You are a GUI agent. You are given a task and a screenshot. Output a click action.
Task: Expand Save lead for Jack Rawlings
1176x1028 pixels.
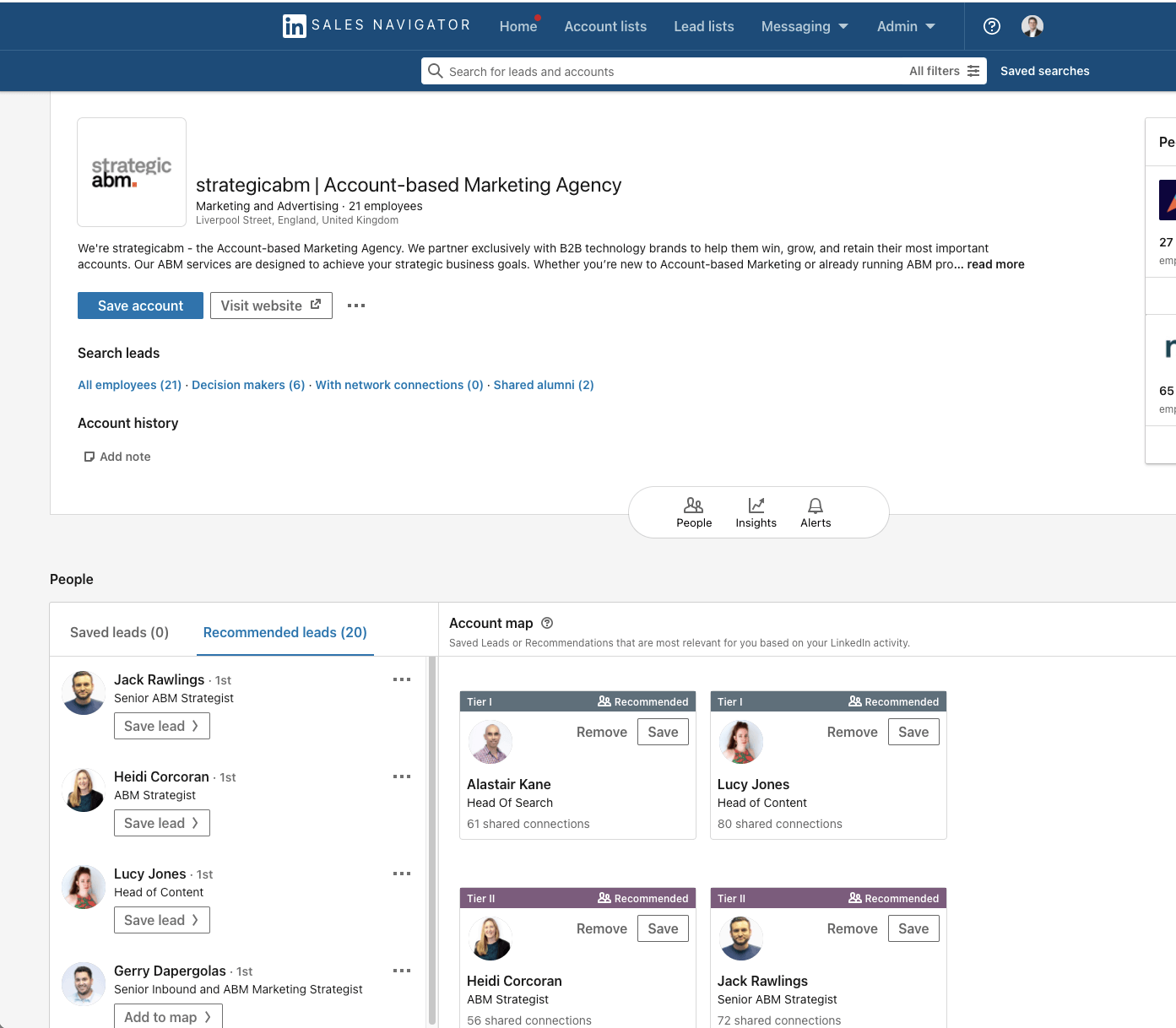tap(162, 726)
